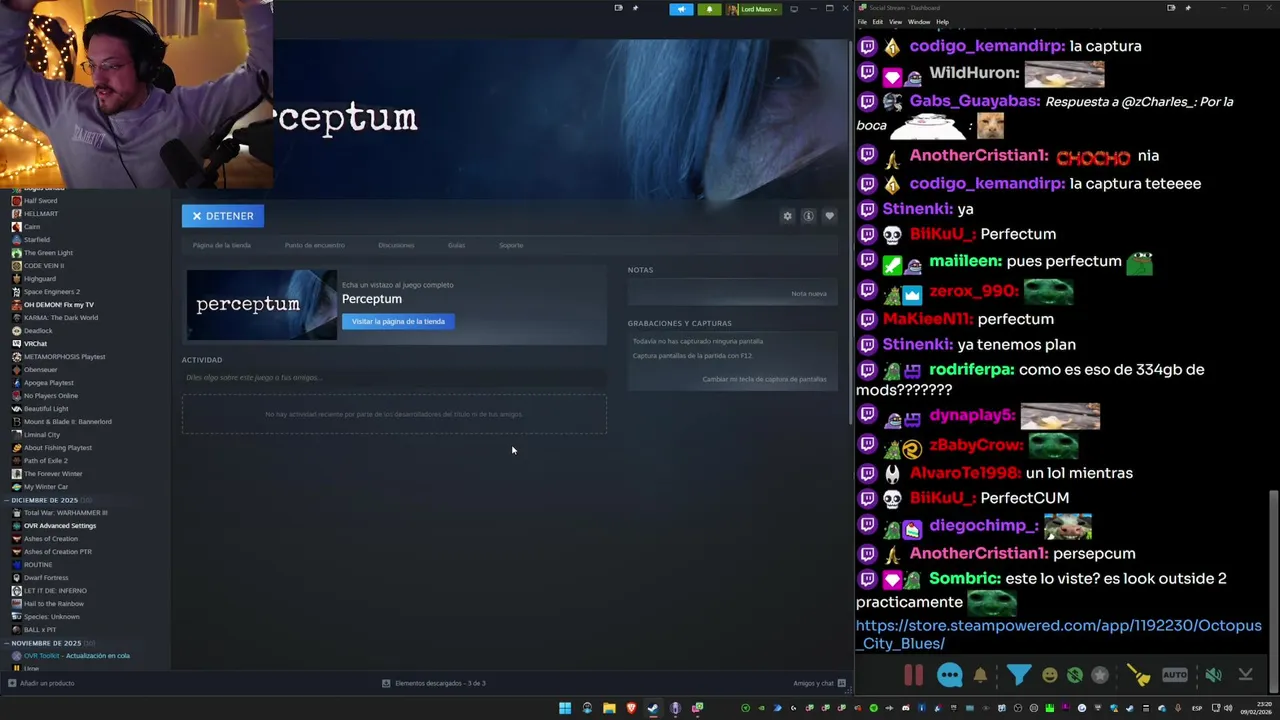Viewport: 1280px width, 720px height.
Task: Open the game info icon
Action: [x=808, y=216]
